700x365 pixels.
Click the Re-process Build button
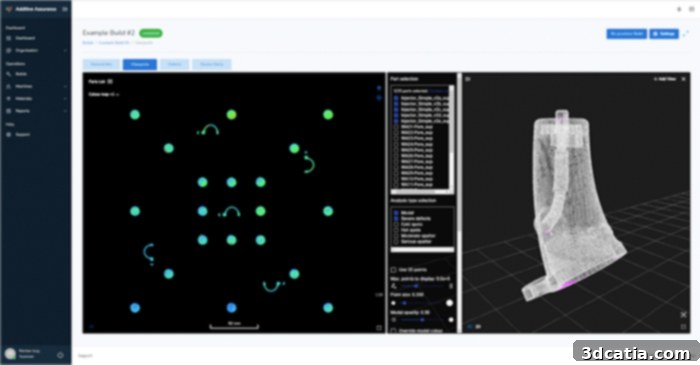626,34
